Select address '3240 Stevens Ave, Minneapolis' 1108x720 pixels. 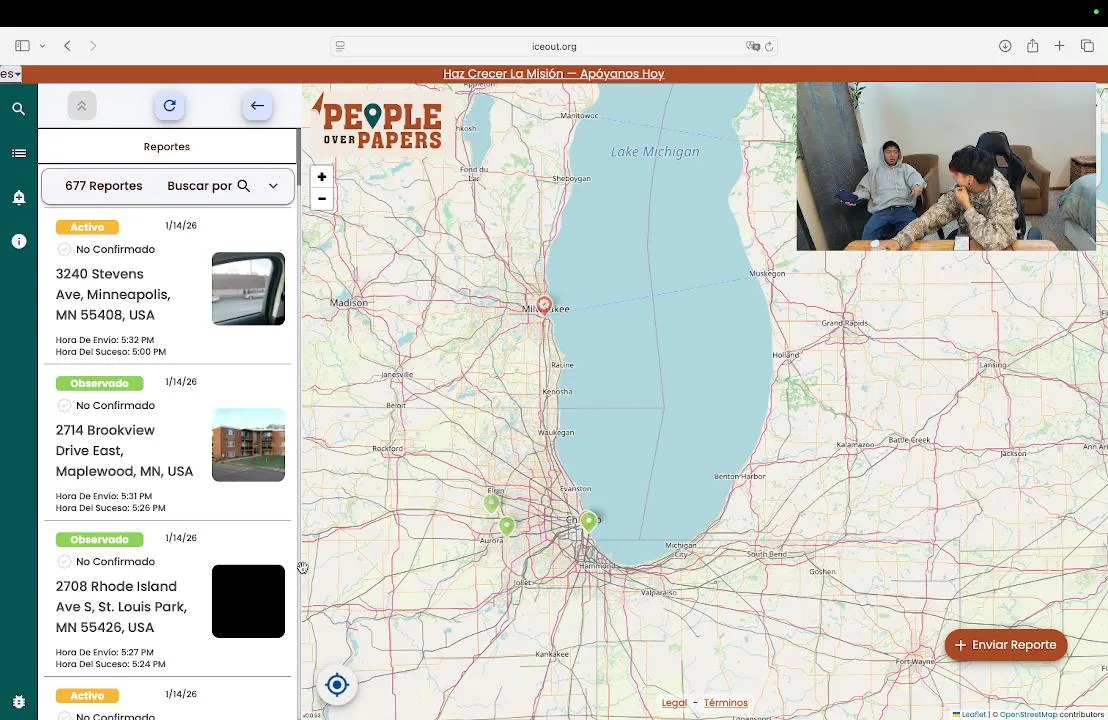pyautogui.click(x=113, y=295)
